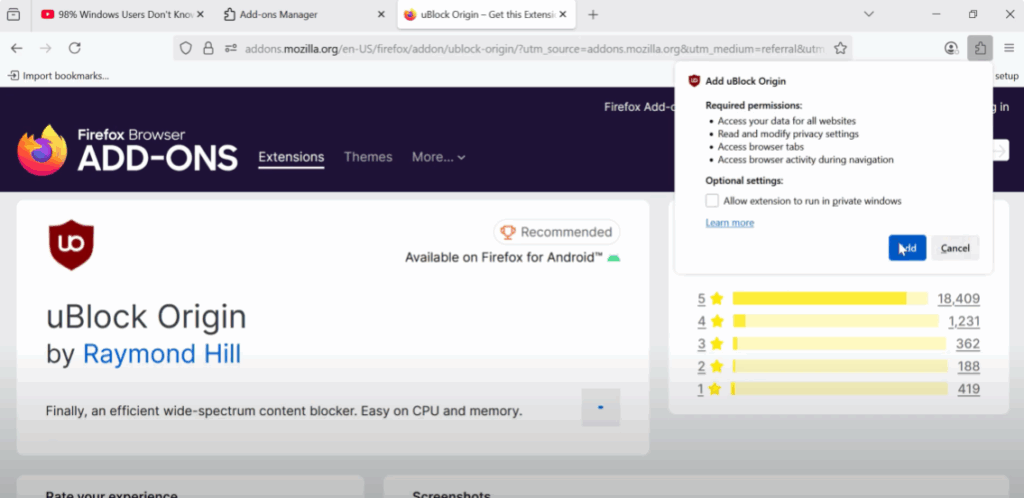
Task: Click the uBlock Origin heading text
Action: coord(146,317)
